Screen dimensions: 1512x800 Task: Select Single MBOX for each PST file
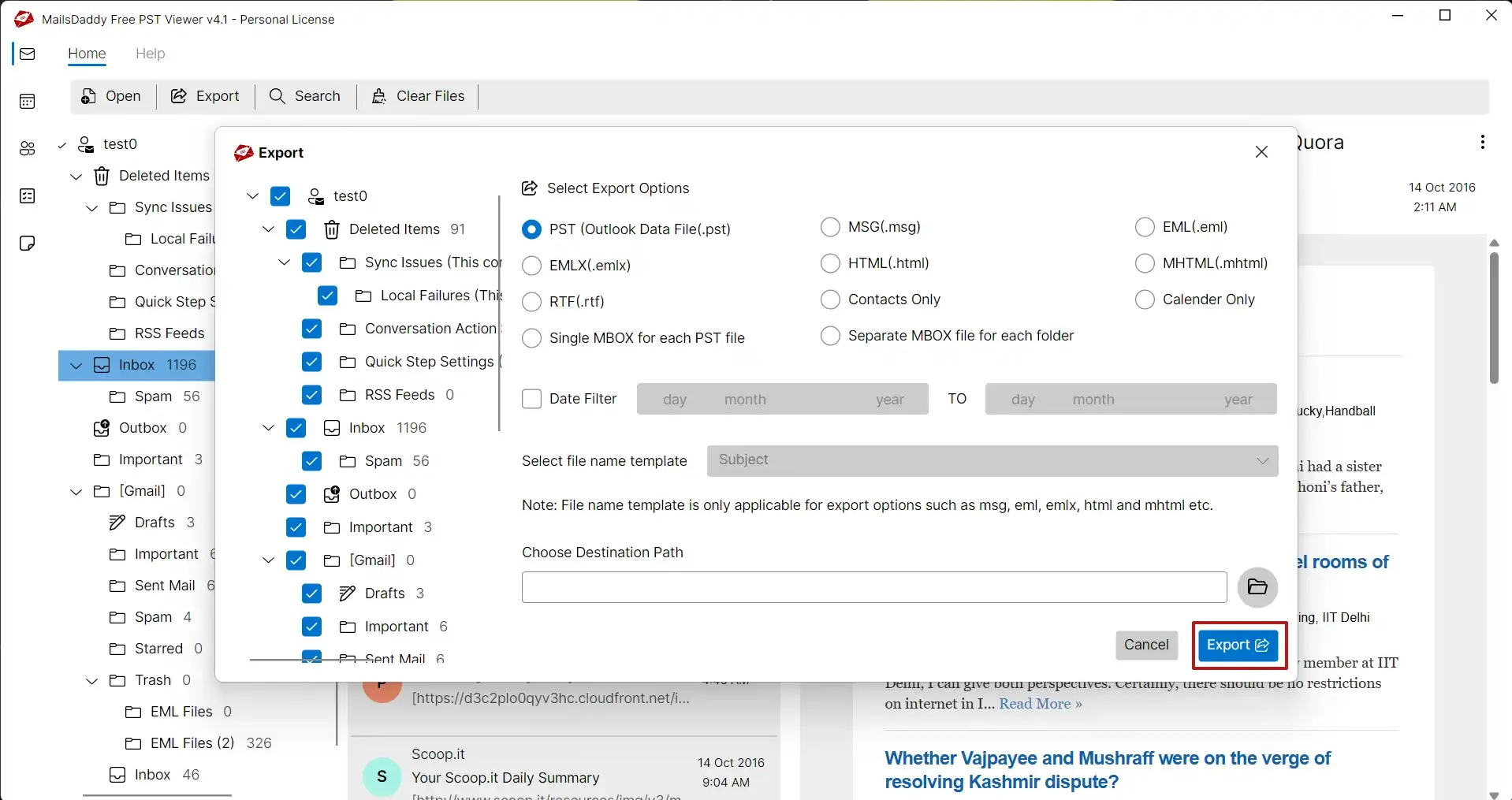tap(532, 338)
